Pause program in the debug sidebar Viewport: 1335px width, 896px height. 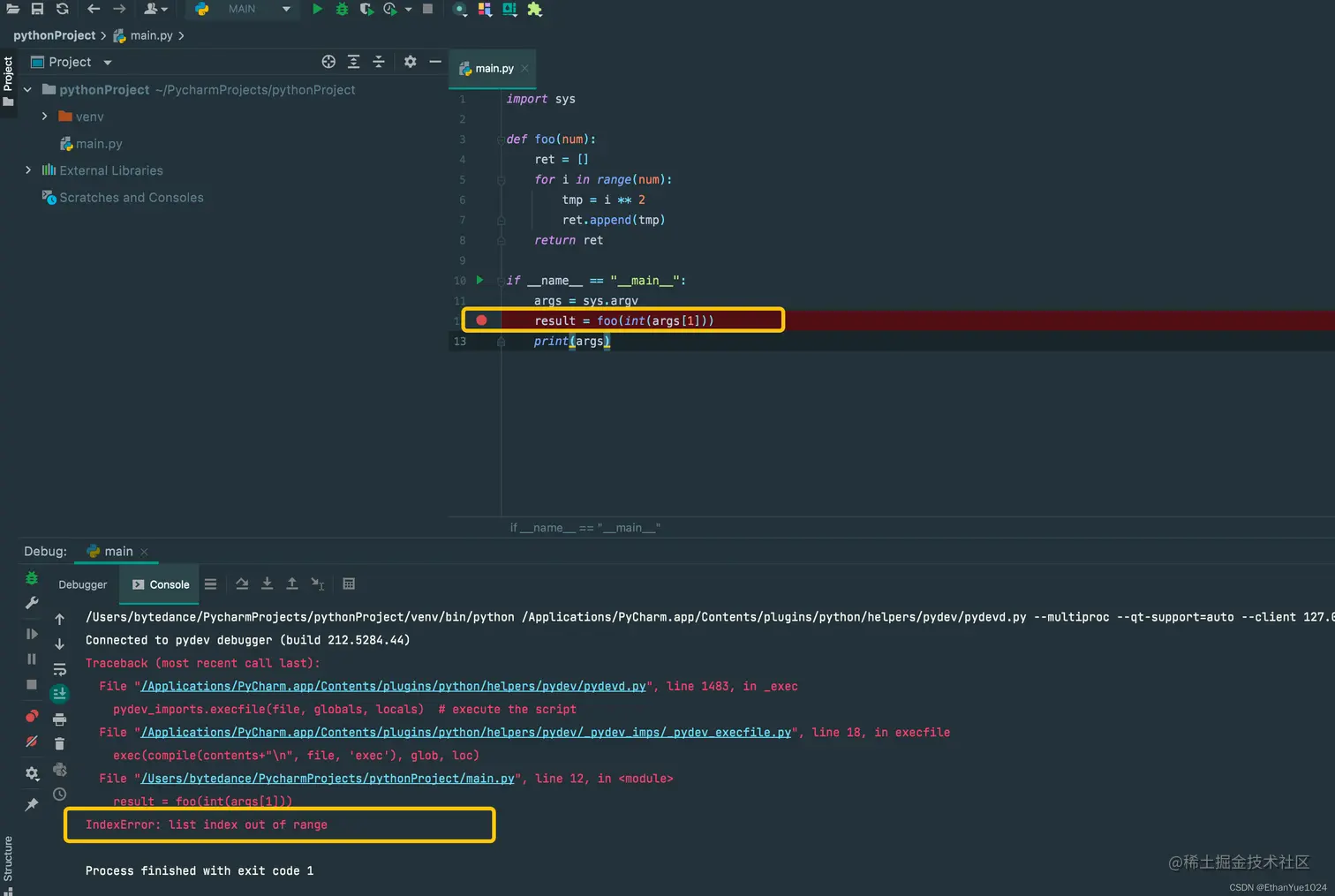pyautogui.click(x=32, y=659)
